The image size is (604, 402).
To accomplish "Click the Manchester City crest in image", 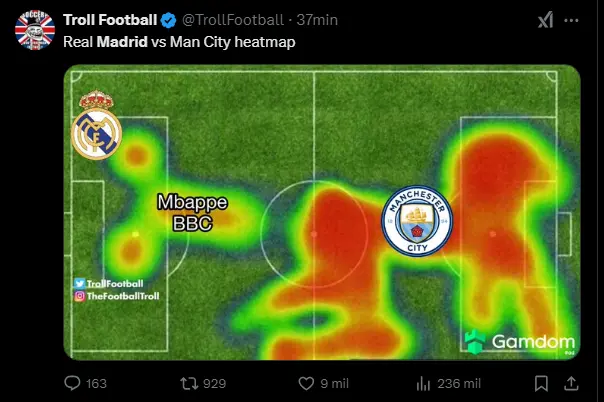I will 417,221.
